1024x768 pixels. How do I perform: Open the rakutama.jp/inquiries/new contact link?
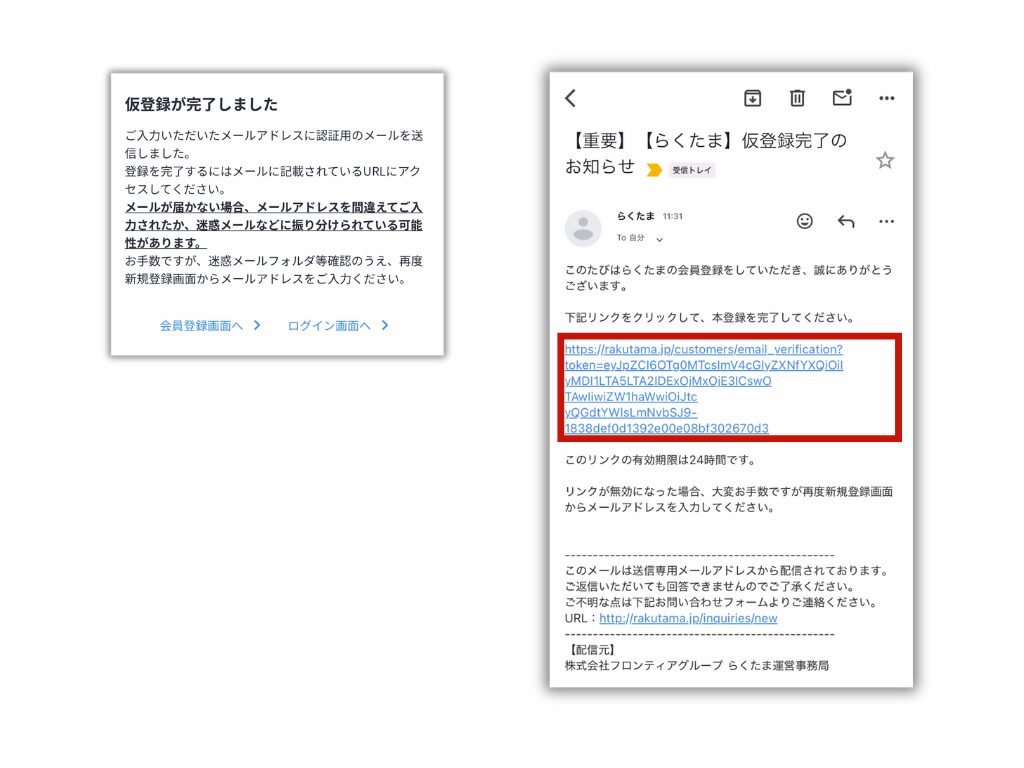[688, 618]
